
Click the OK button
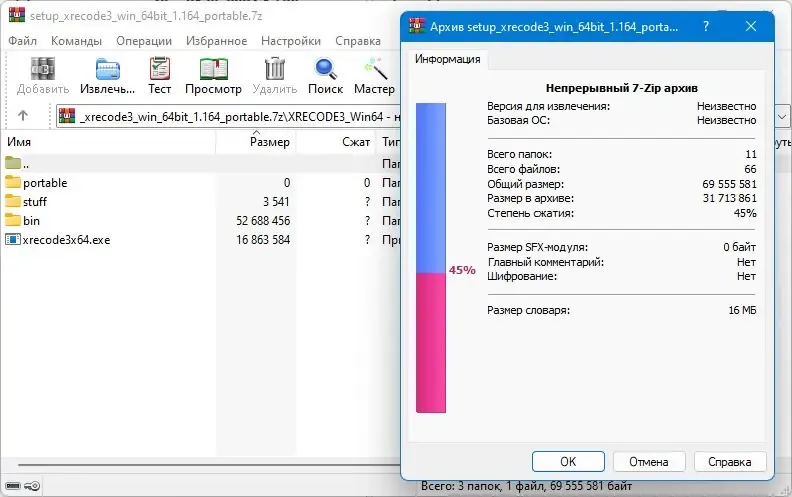click(568, 461)
